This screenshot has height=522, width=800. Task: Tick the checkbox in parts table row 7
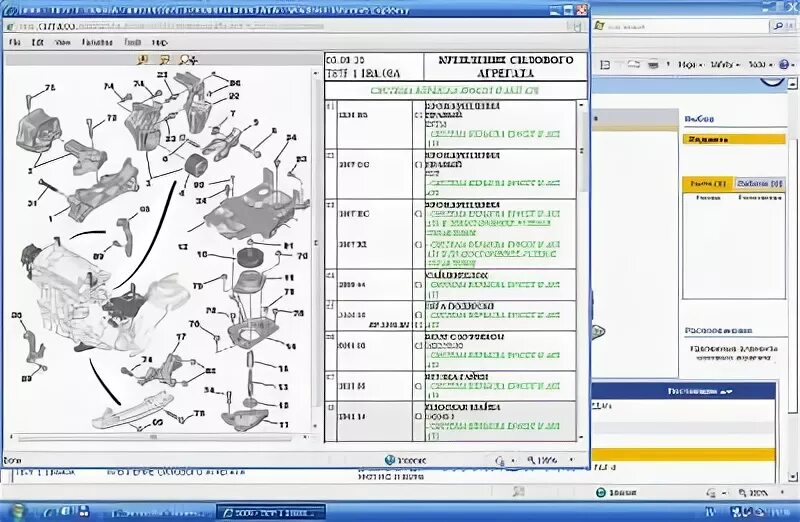click(x=418, y=386)
